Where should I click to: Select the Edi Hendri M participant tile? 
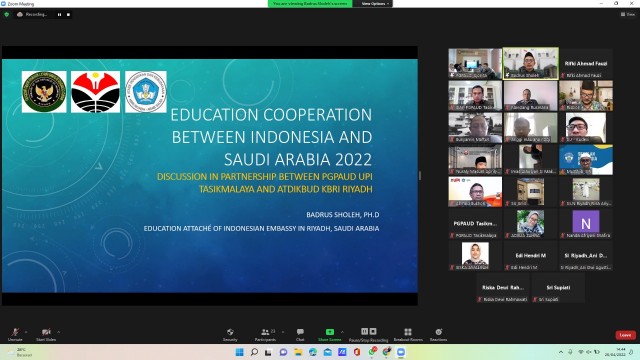tap(531, 256)
